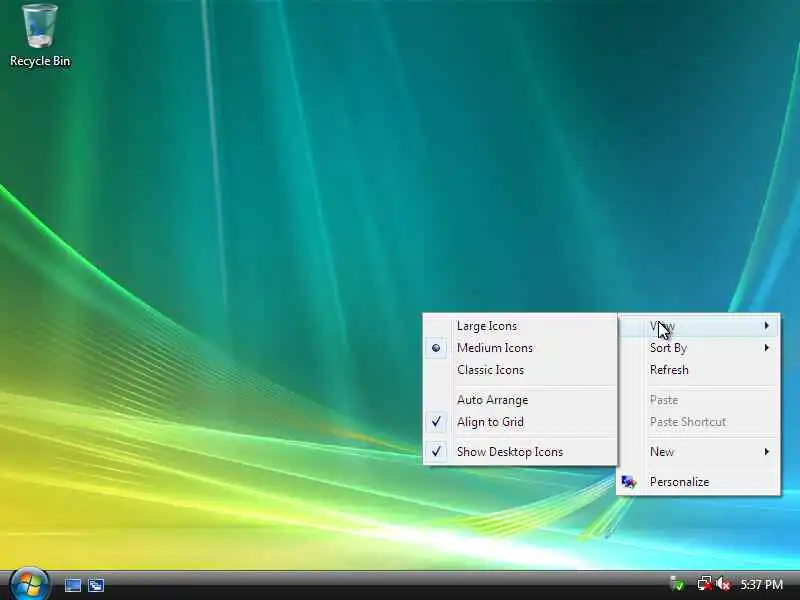800x600 pixels.
Task: Open the network status tray icon
Action: tap(705, 584)
